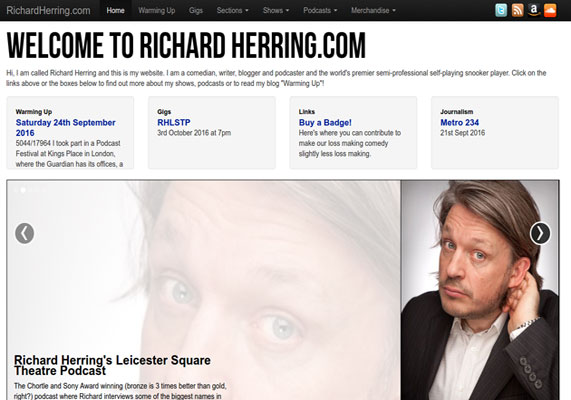Select the Home nav item
Image resolution: width=571 pixels, height=400 pixels.
click(x=115, y=11)
